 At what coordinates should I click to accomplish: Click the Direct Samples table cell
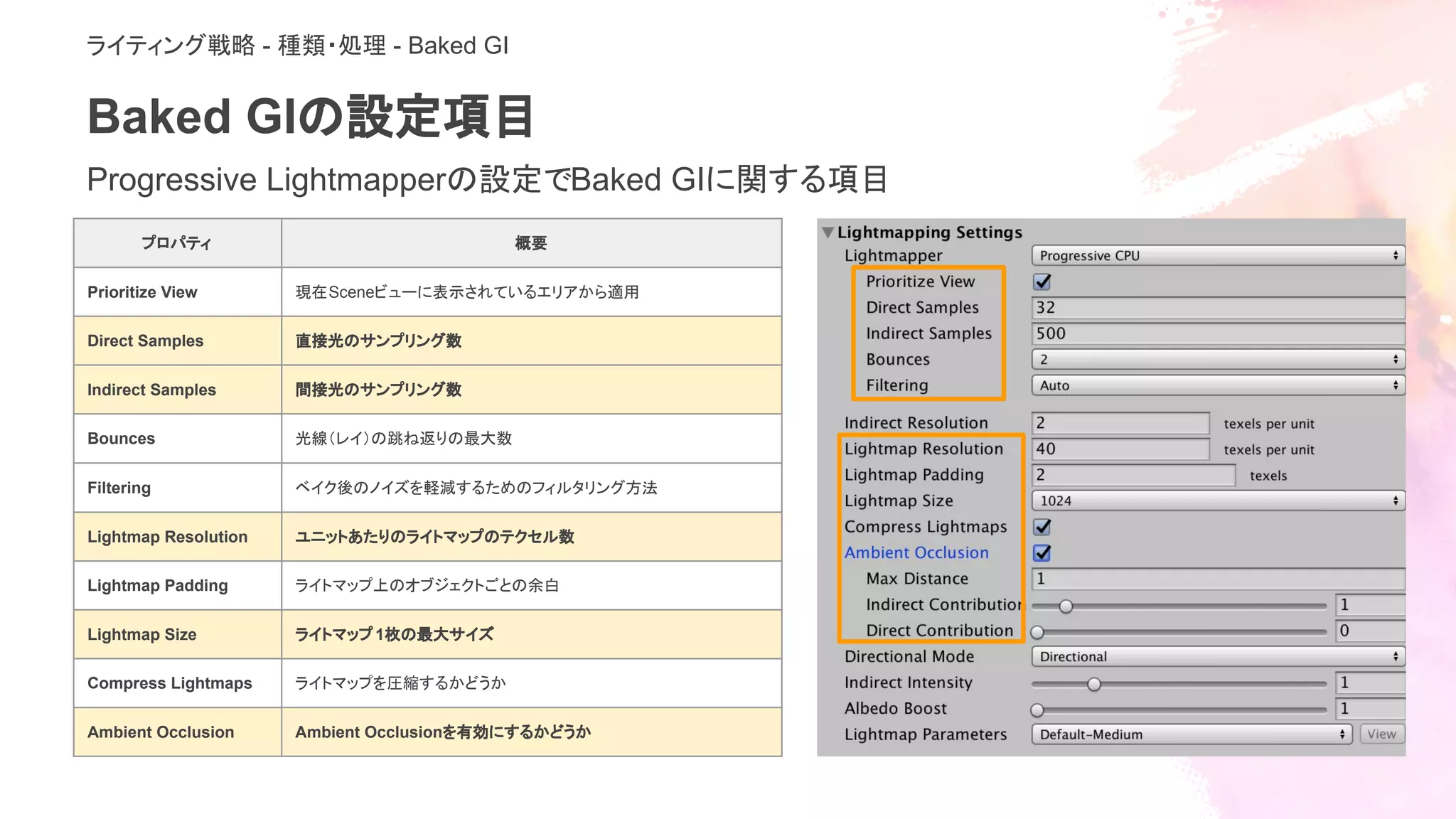point(178,341)
